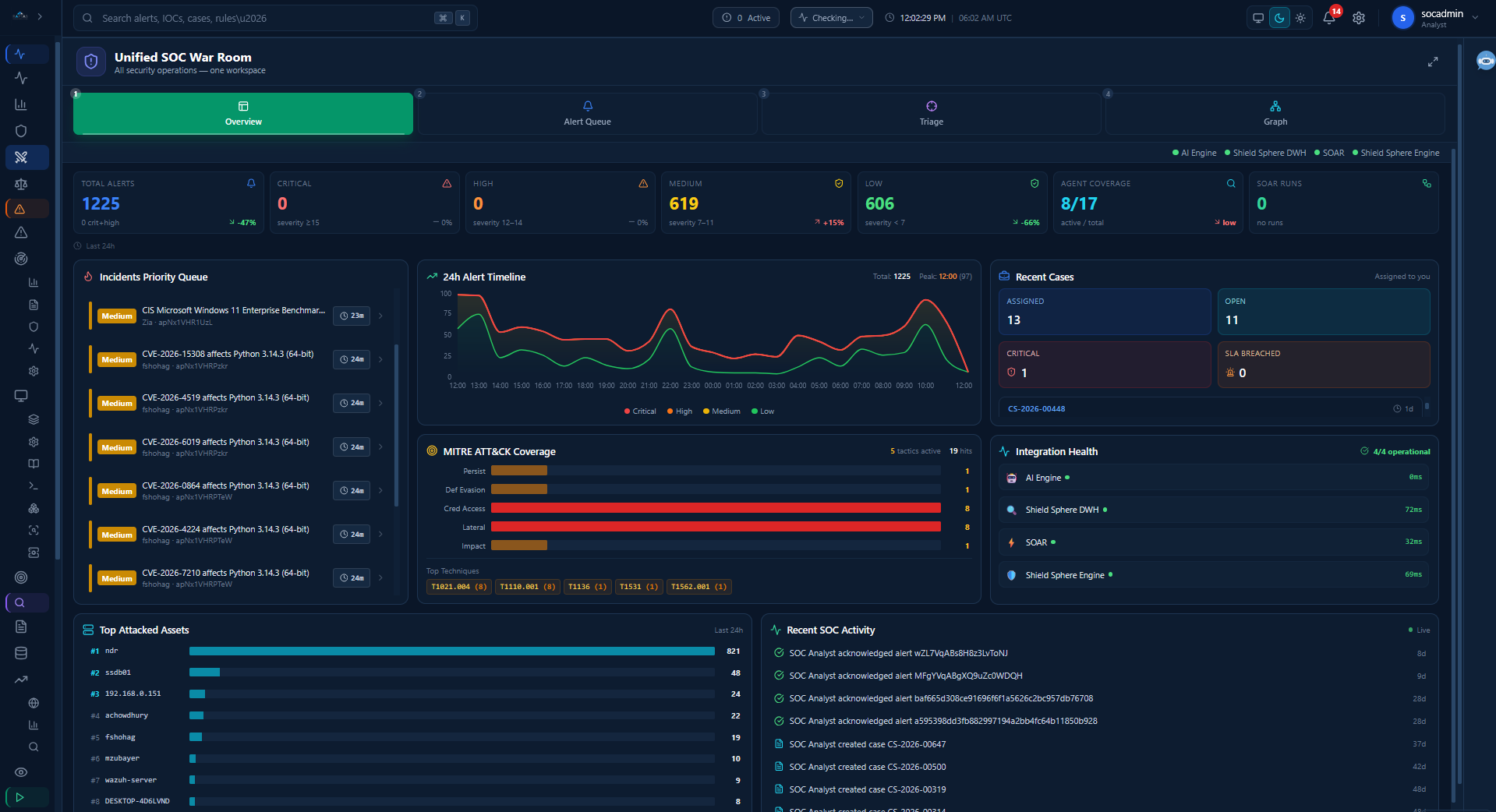Screen dimensions: 1496x812
Task: Click the fullscreen expand arrows icon
Action: (x=1433, y=62)
